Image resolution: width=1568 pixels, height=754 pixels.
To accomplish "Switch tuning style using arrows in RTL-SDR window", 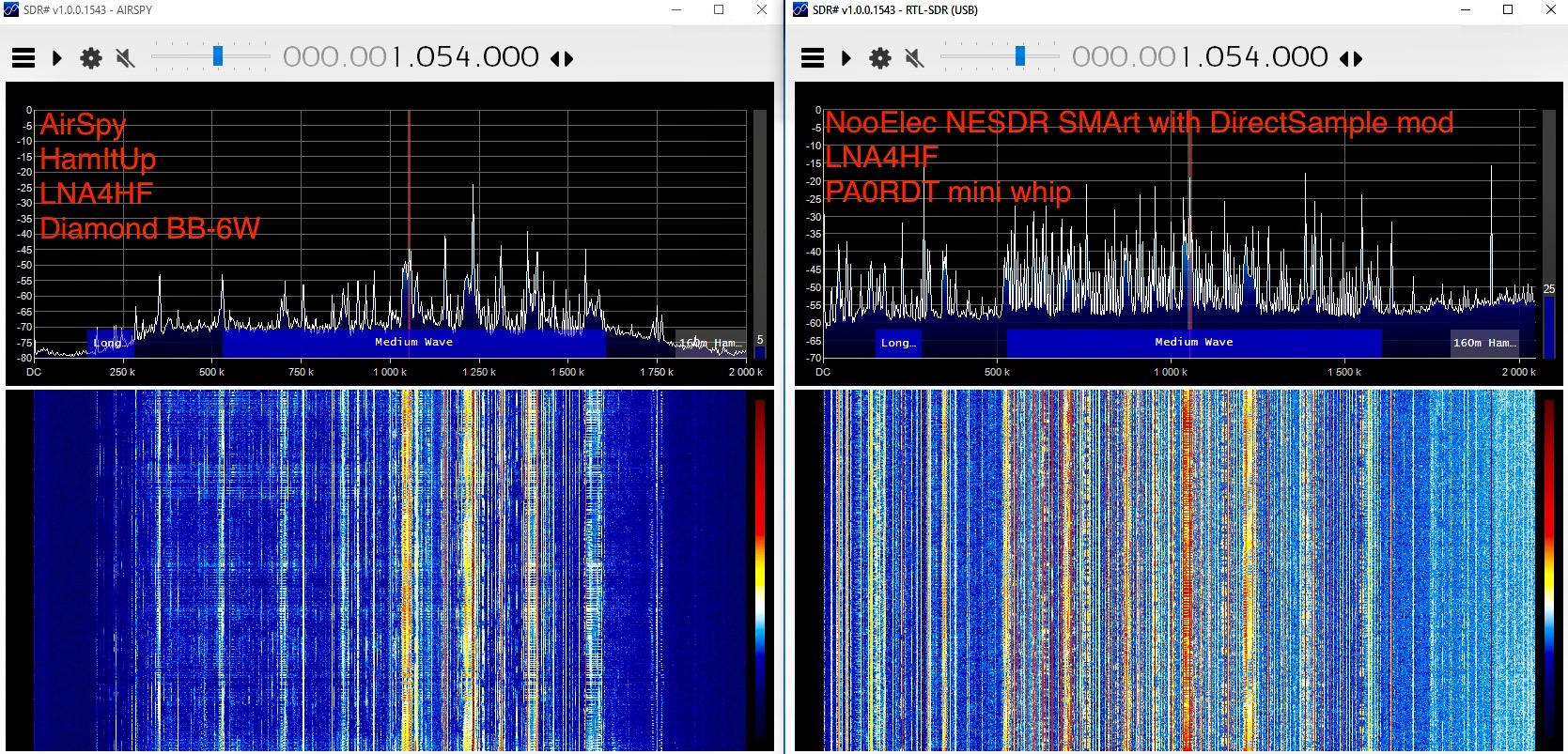I will tap(1351, 59).
